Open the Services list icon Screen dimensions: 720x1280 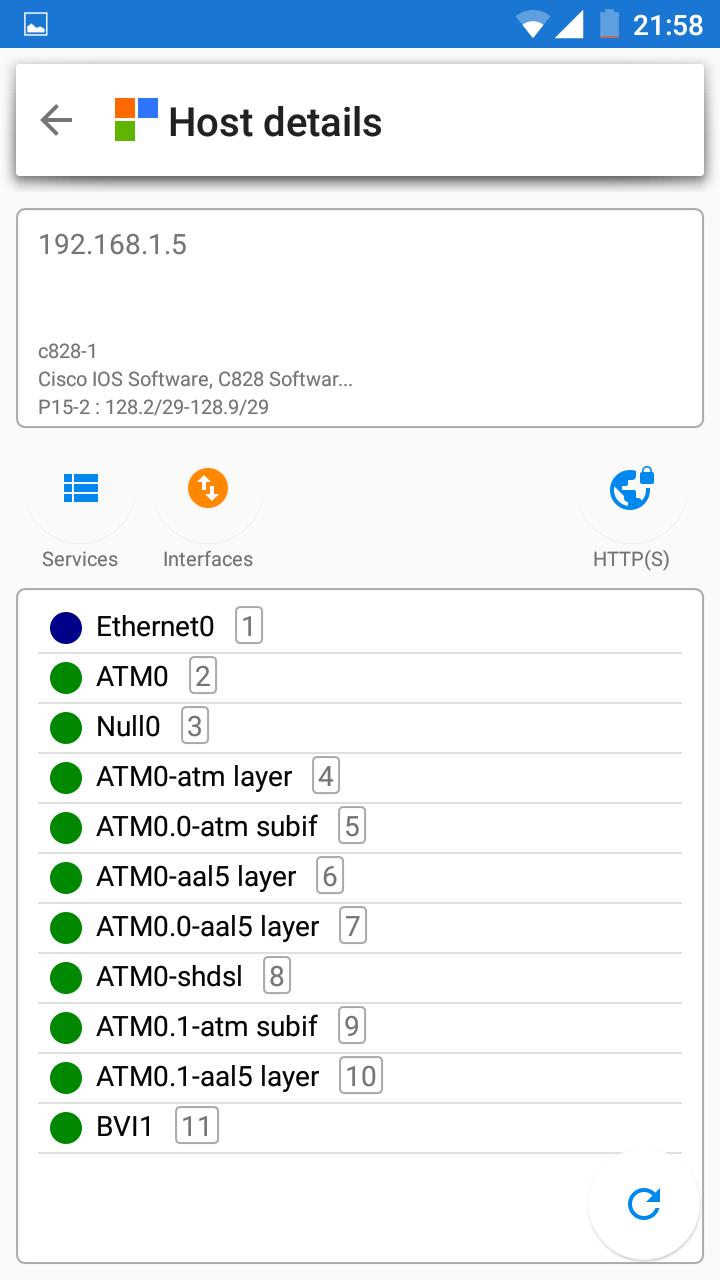point(80,488)
